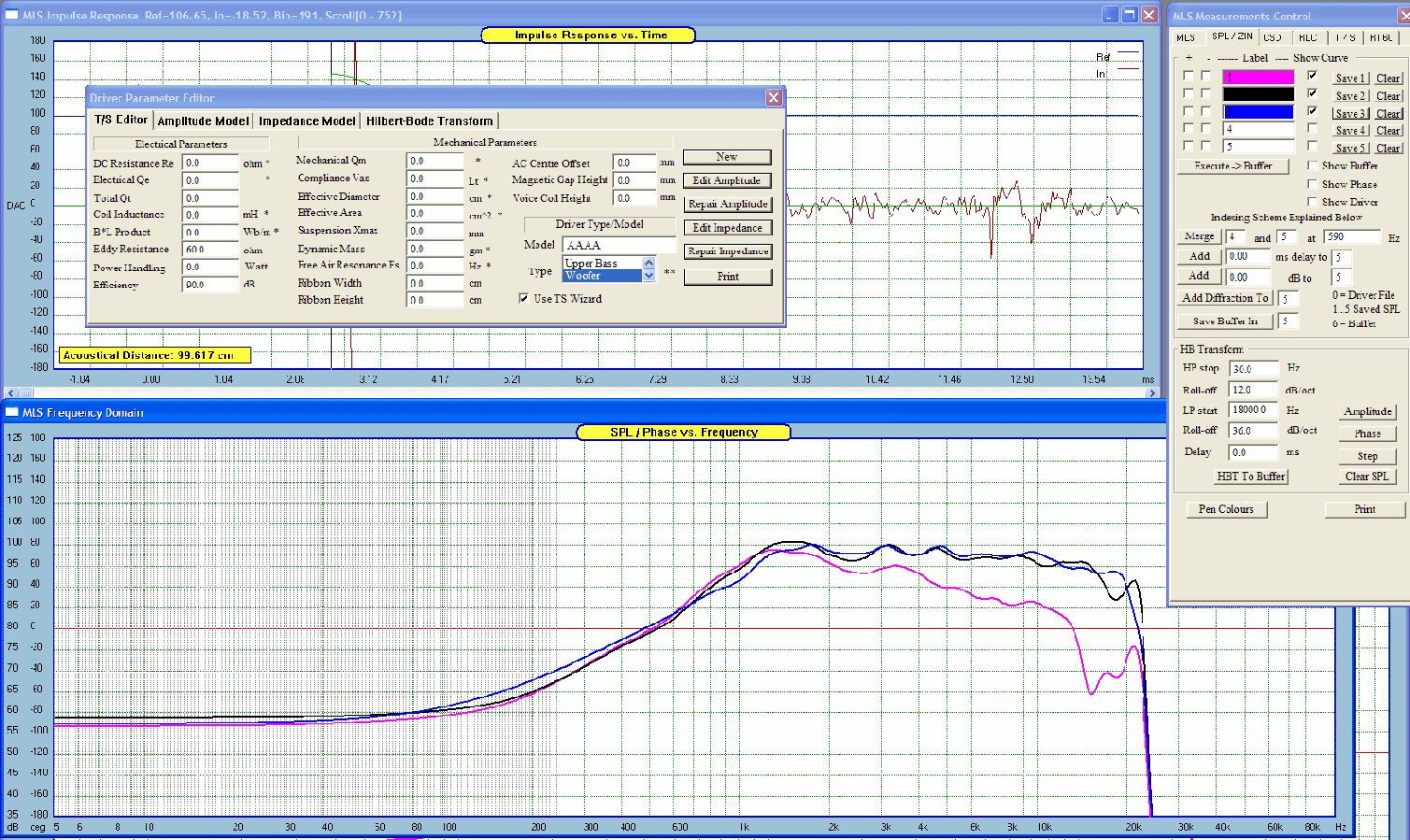Click the New button in Driver Parameter Editor
The image size is (1410, 840).
click(727, 157)
